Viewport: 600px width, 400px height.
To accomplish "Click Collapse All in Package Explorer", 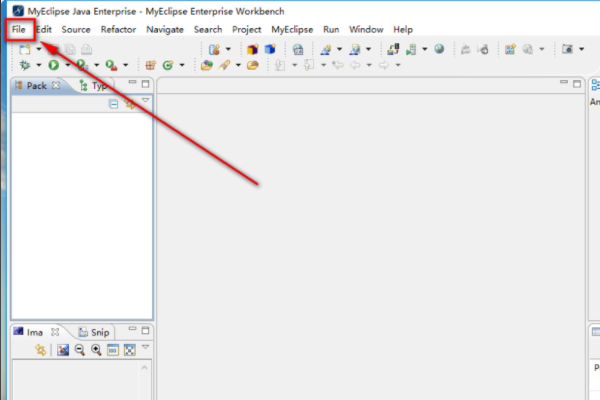I will [113, 104].
